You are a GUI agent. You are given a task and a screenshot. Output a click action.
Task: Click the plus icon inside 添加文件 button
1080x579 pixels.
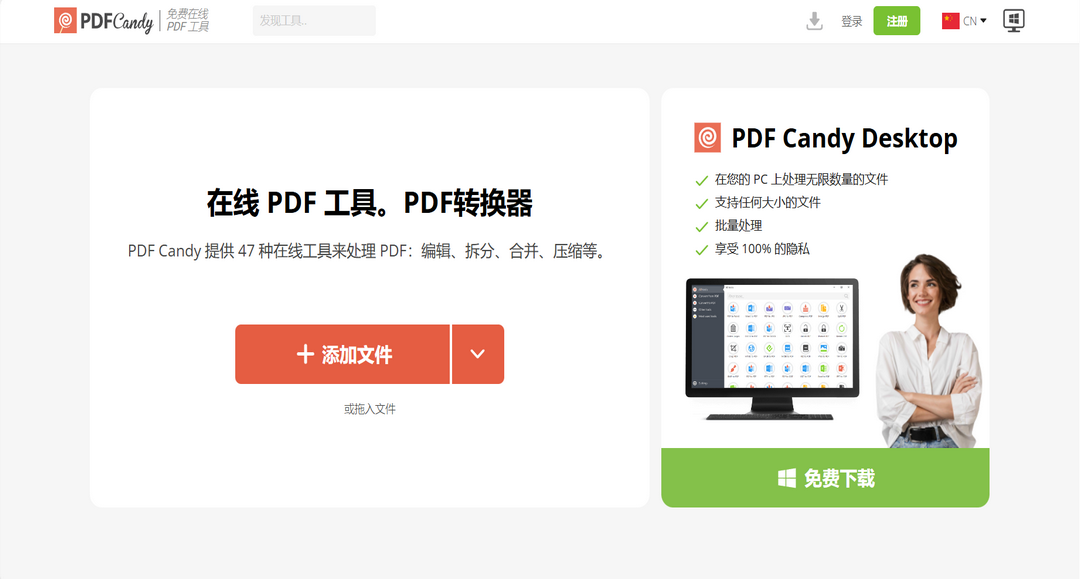point(304,354)
